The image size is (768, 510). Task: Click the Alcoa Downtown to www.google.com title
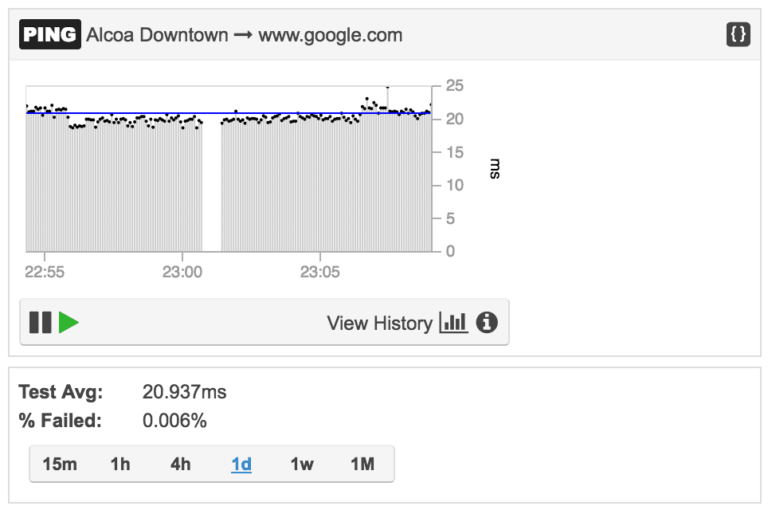(244, 35)
